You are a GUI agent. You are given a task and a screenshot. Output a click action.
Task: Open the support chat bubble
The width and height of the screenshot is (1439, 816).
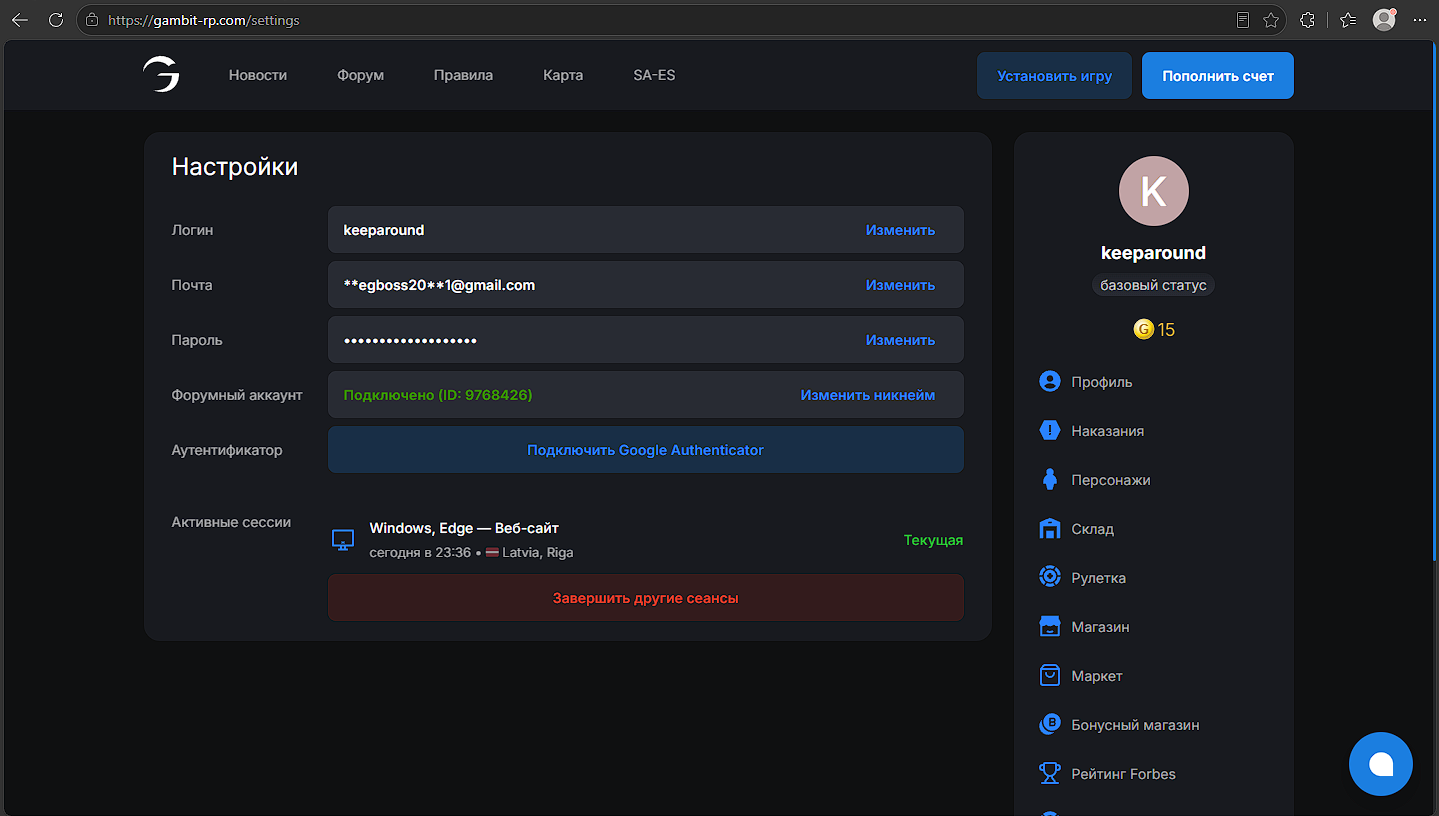(x=1380, y=764)
